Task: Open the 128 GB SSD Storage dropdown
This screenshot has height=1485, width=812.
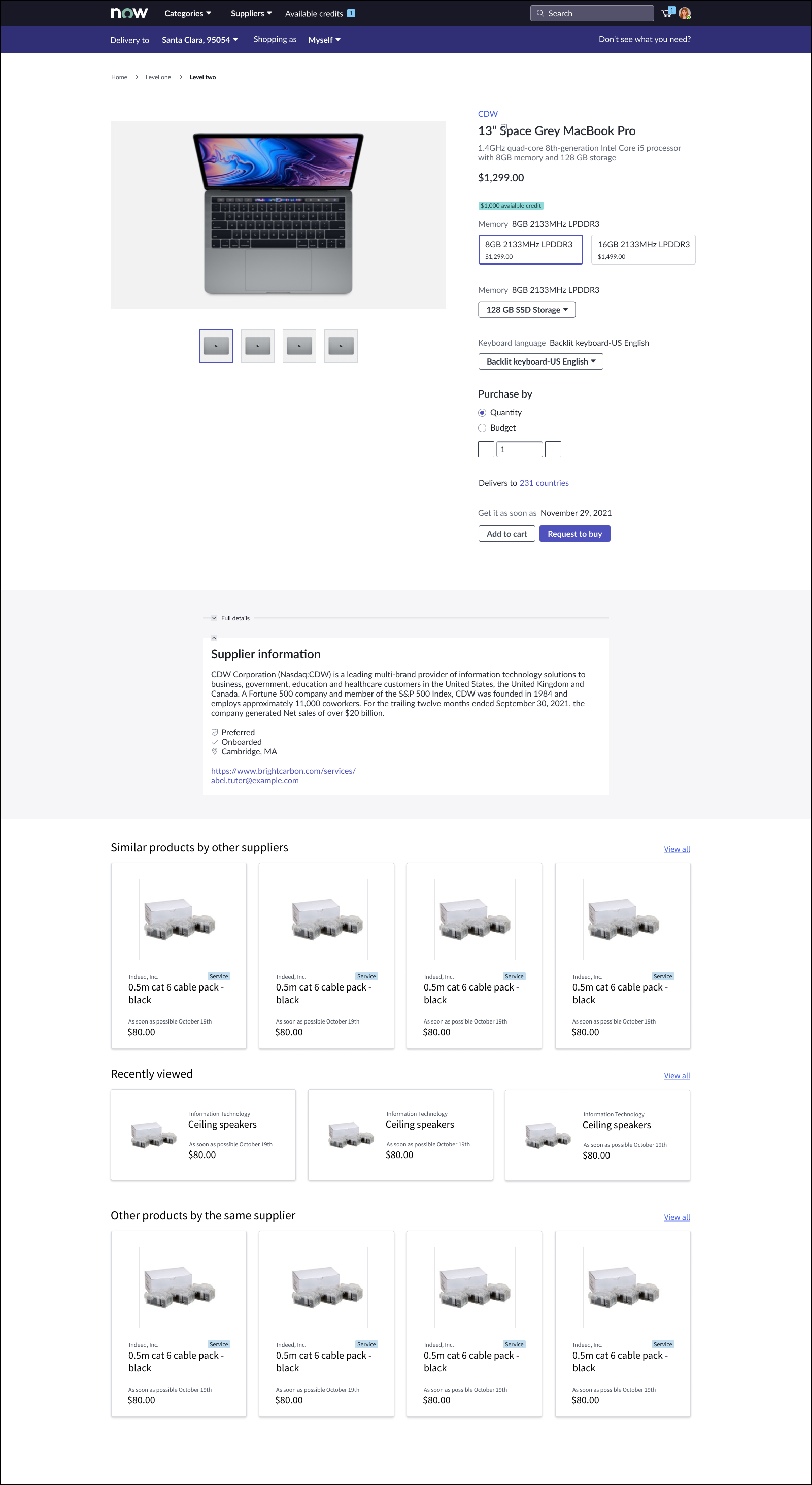Action: click(527, 310)
